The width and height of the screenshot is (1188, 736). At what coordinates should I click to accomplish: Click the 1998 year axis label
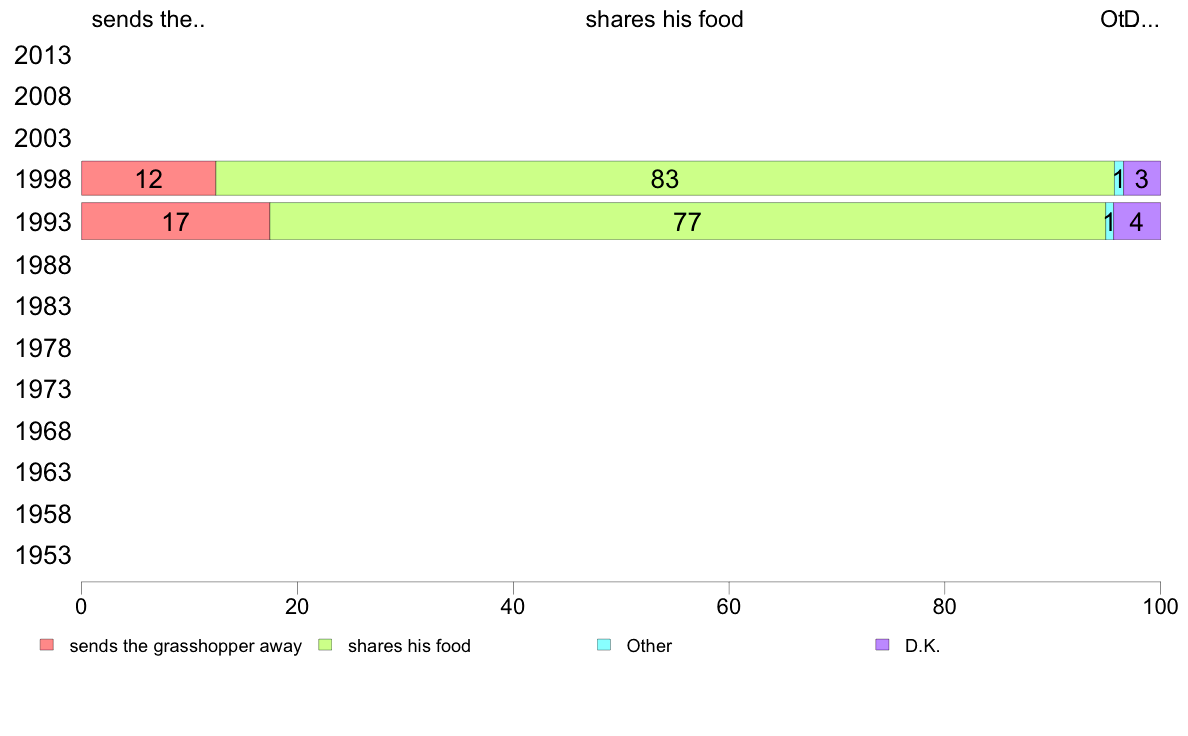pos(43,180)
